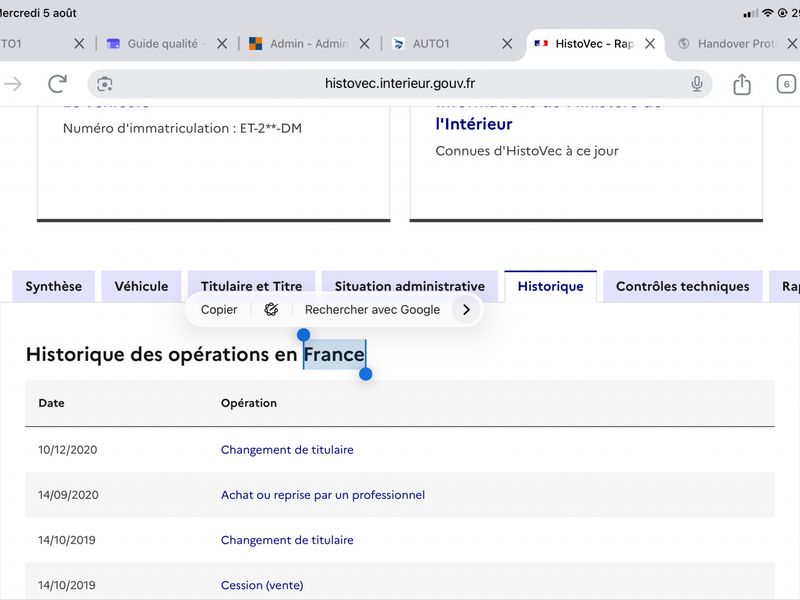Open Changement de titulaire dated 10/12/2020
The width and height of the screenshot is (800, 600).
point(287,449)
